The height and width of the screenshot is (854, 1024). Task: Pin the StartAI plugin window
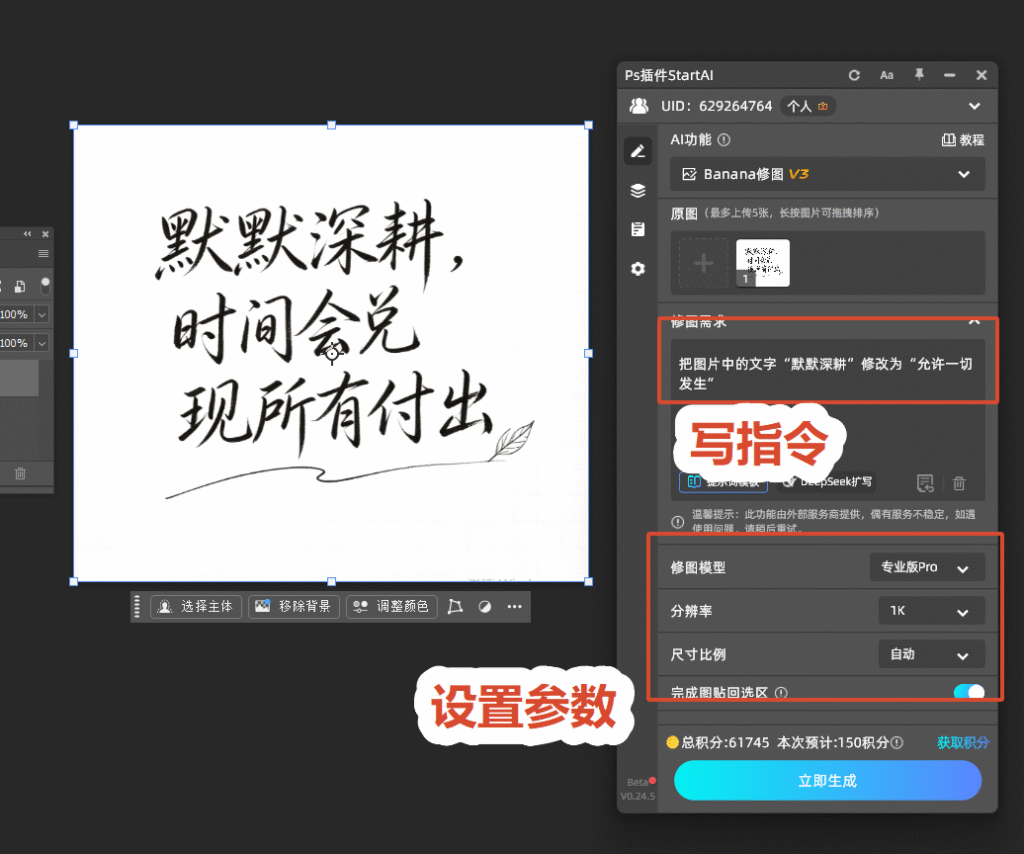point(919,74)
